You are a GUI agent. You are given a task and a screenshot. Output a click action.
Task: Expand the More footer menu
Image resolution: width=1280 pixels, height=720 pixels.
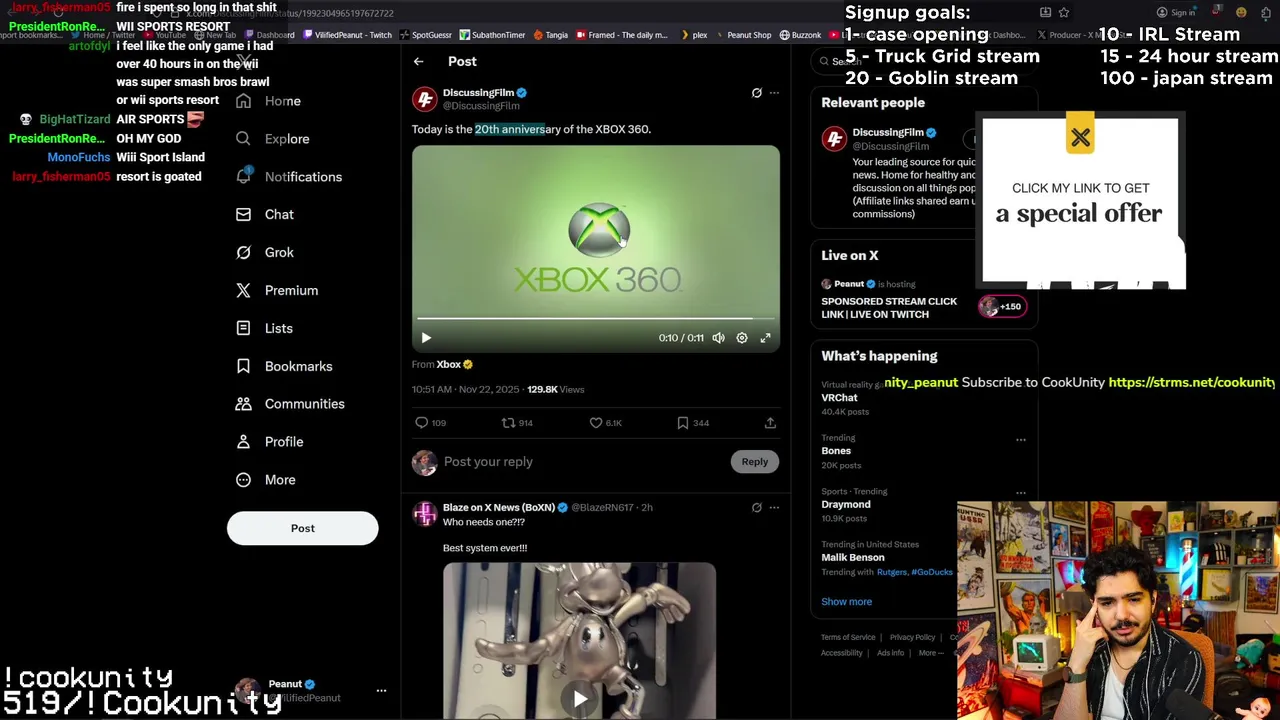click(931, 653)
